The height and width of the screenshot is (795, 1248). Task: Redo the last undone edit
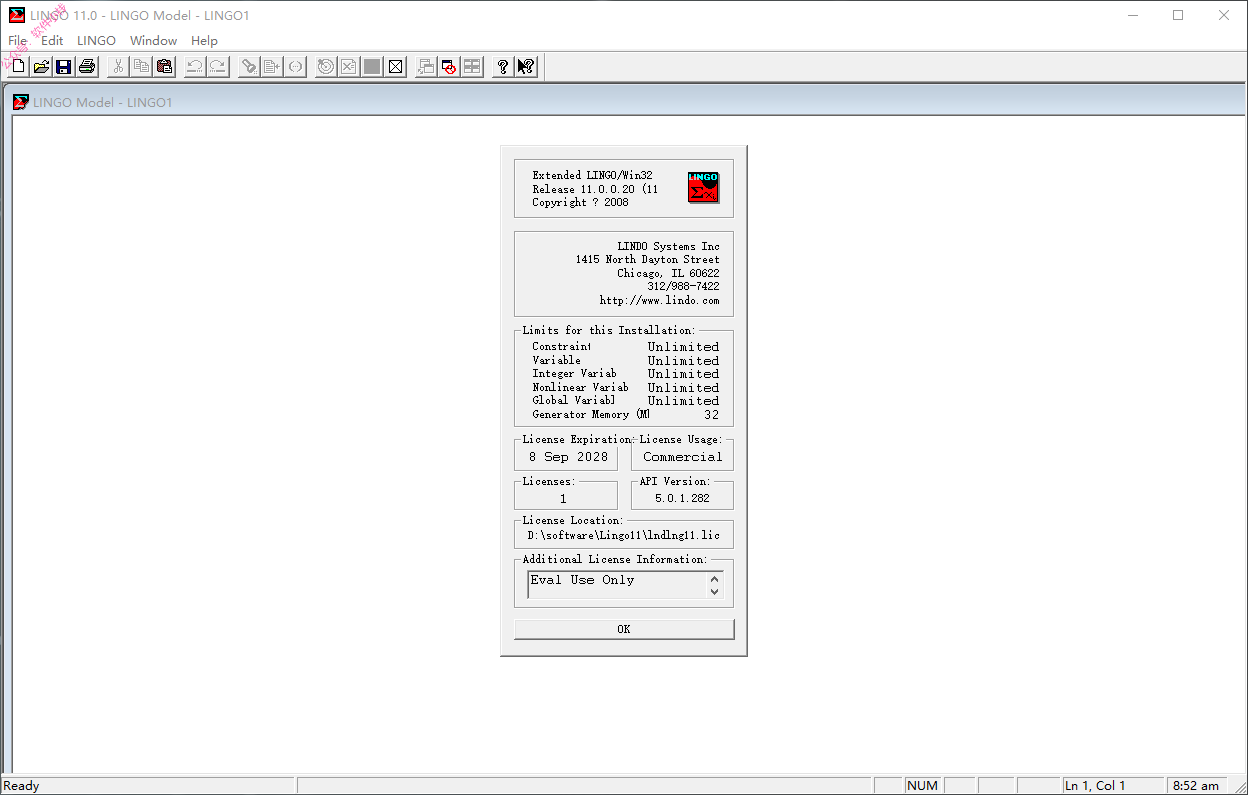click(x=218, y=67)
